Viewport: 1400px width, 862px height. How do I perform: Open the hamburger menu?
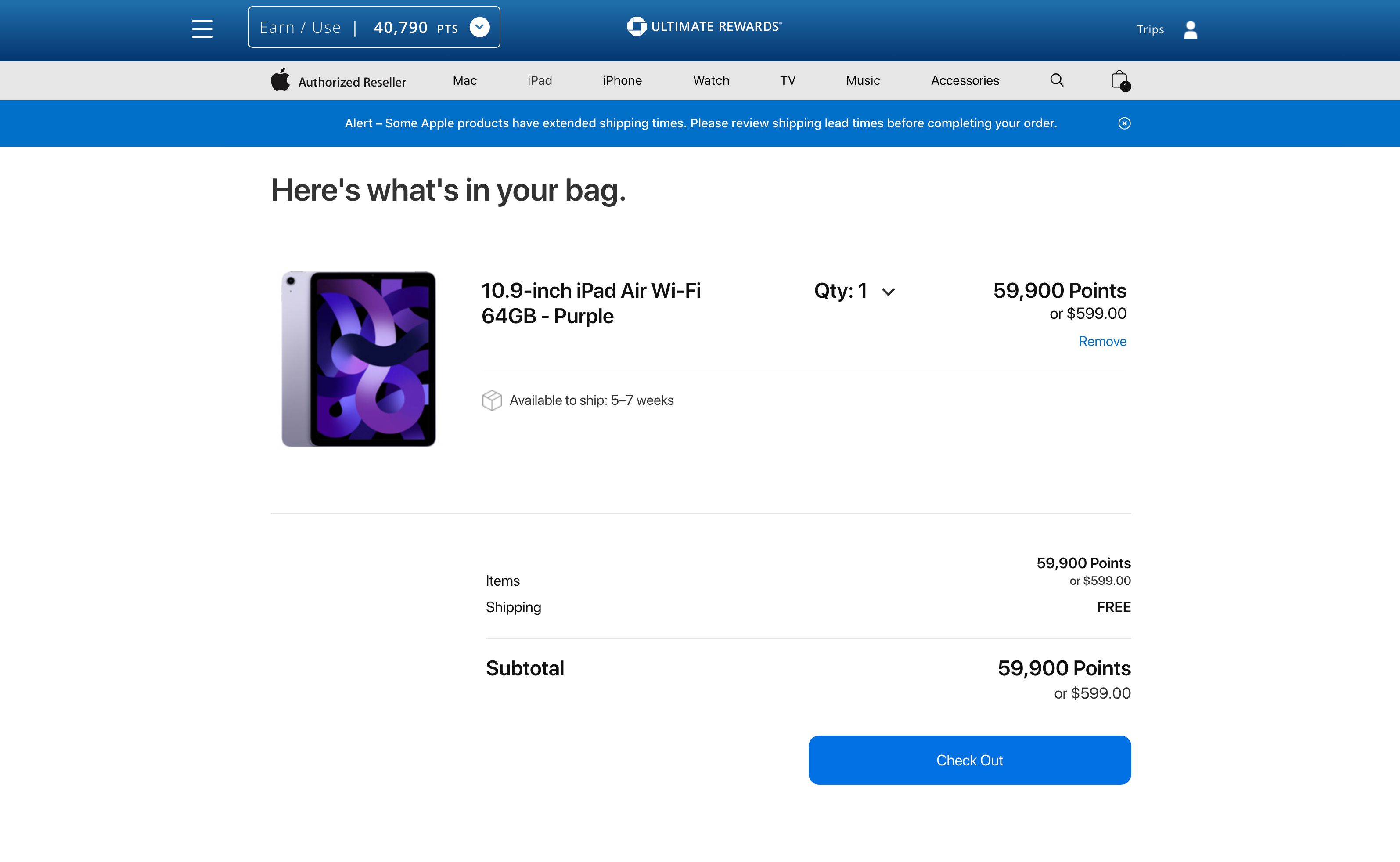point(202,29)
